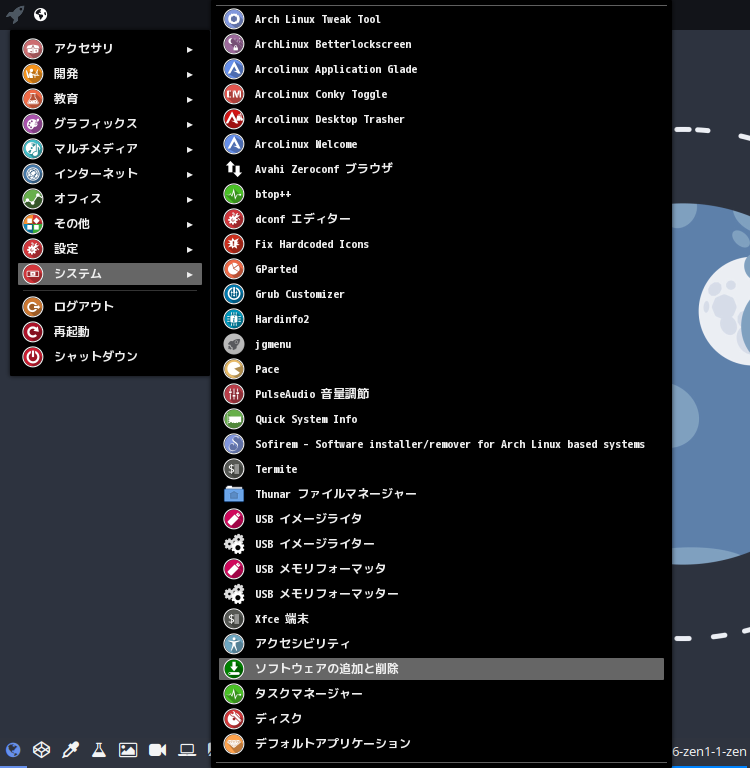This screenshot has height=768, width=750.
Task: Click the laptop icon in bottom dock
Action: point(187,750)
